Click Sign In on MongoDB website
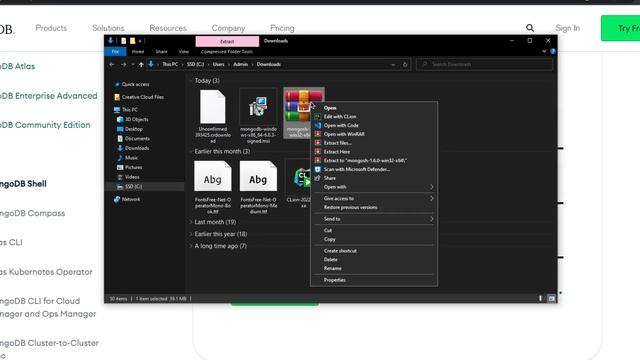 pyautogui.click(x=567, y=28)
